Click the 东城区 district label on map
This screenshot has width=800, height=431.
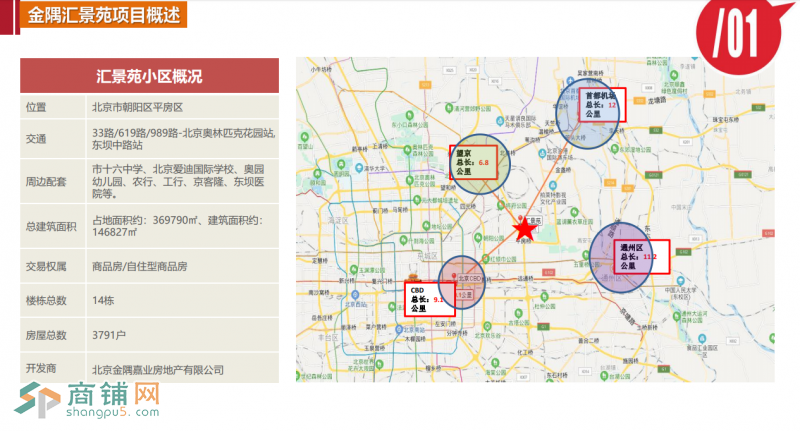pyautogui.click(x=427, y=256)
